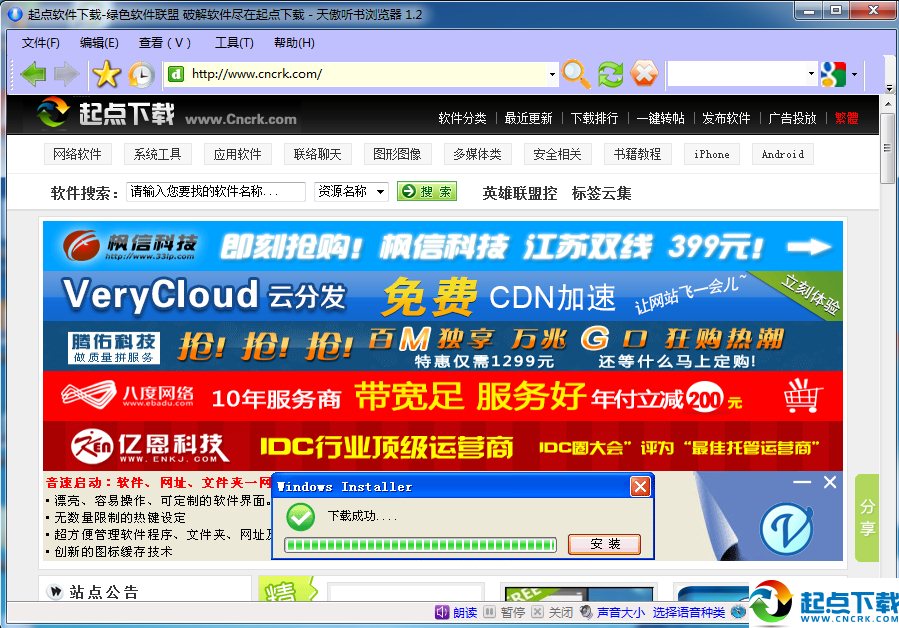Viewport: 899px width, 628px height.
Task: Click the white arrow in 枫信科技 banner
Action: coord(808,247)
